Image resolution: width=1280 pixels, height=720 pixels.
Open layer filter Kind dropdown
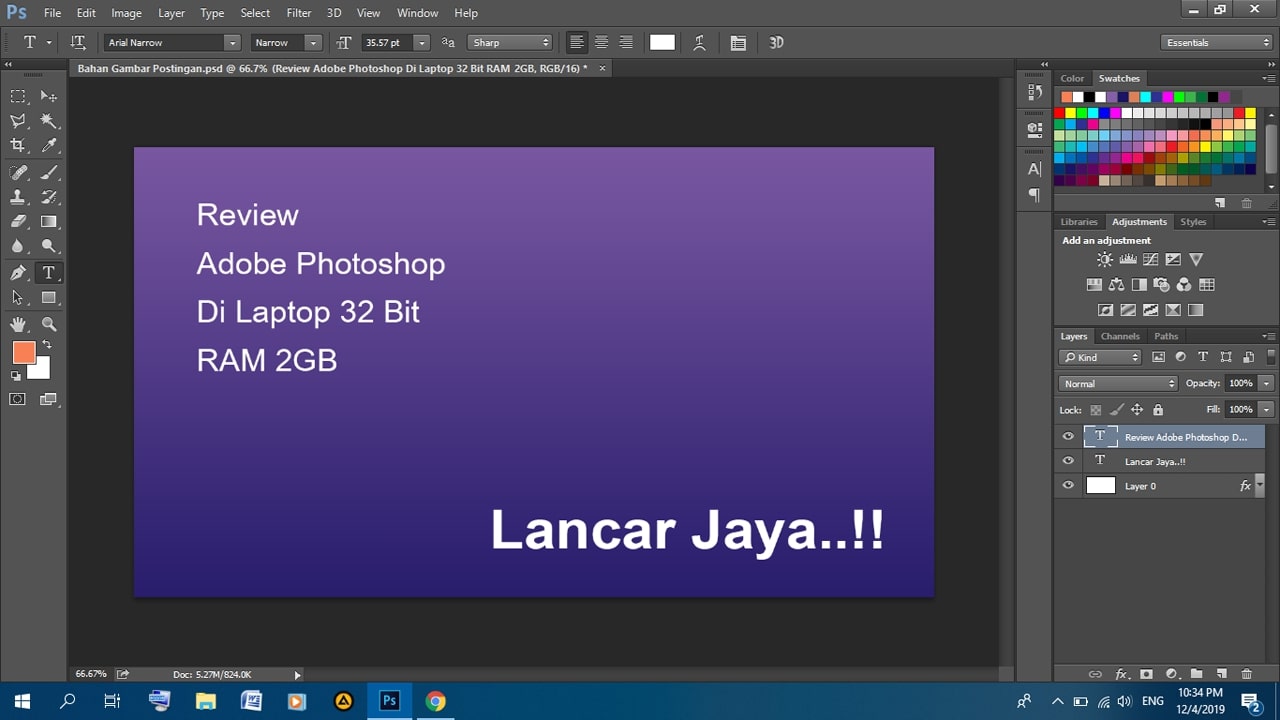click(1100, 357)
